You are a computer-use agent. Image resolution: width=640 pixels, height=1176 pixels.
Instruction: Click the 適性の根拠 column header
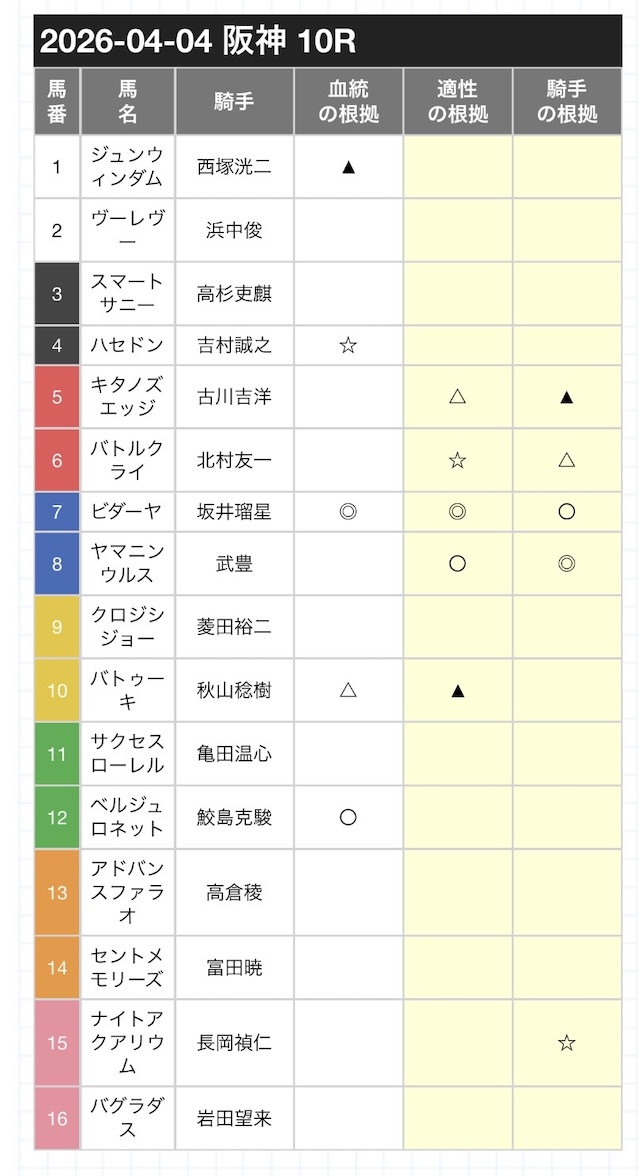[x=458, y=101]
